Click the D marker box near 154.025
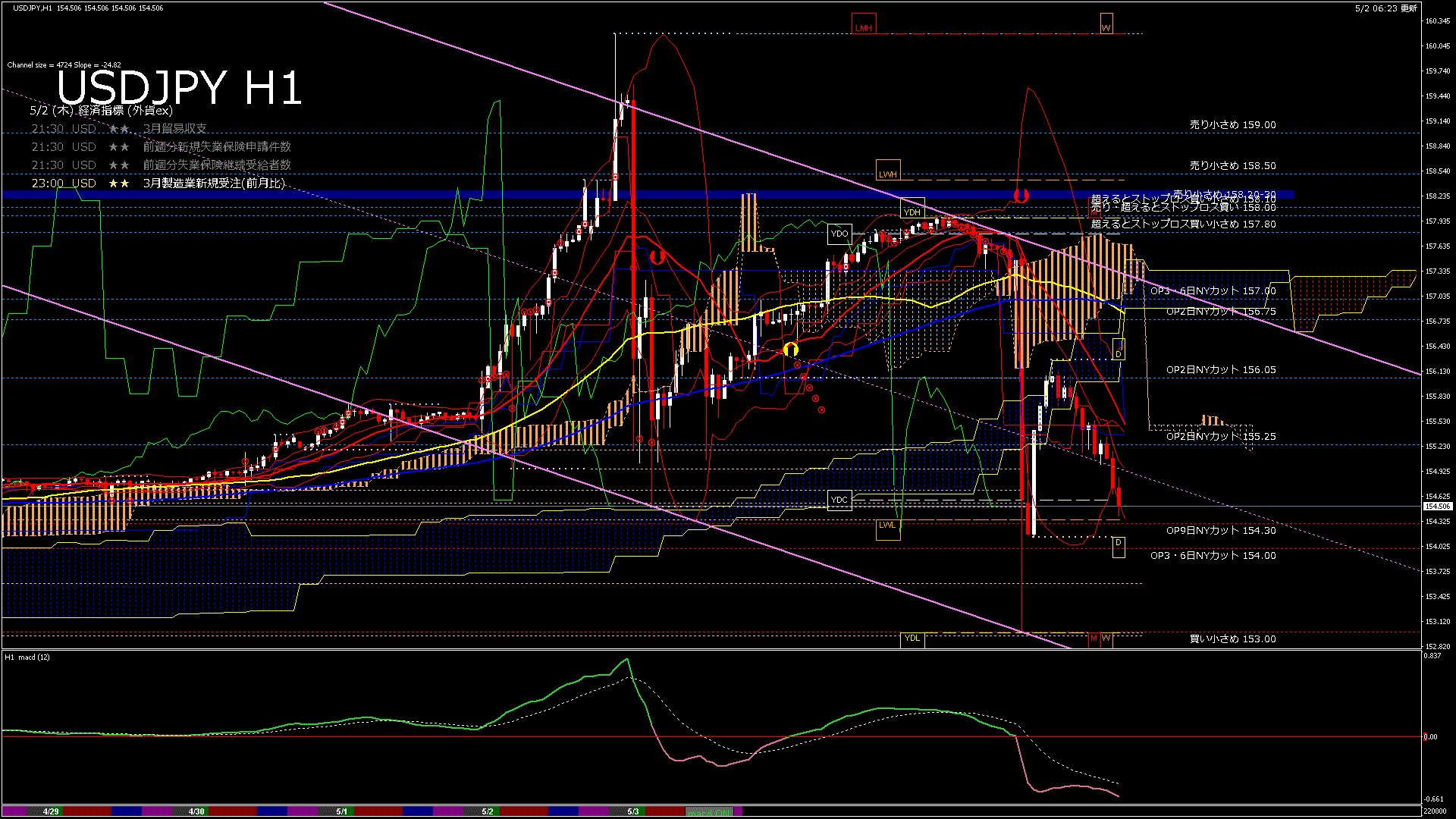 [x=1119, y=547]
